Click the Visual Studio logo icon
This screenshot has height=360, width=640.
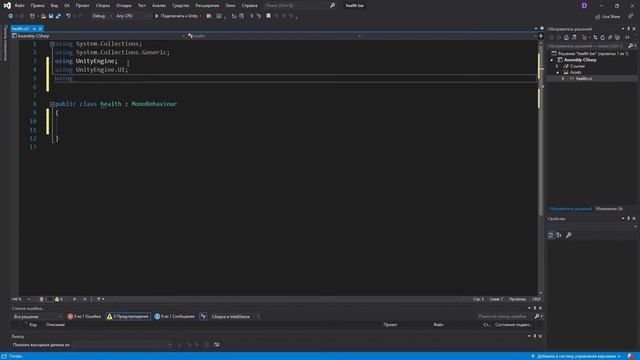coord(7,6)
